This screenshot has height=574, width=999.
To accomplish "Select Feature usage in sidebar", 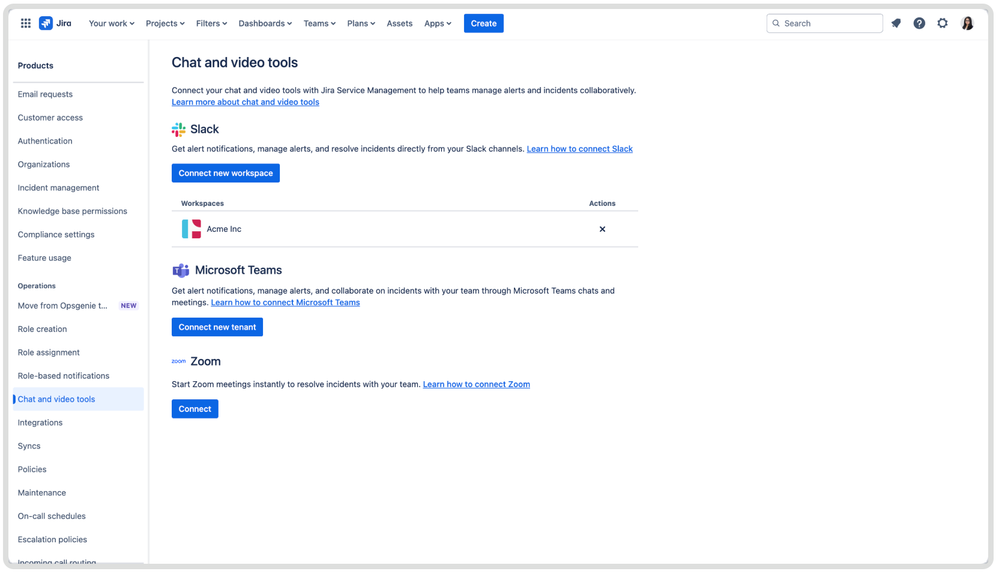I will click(x=78, y=258).
